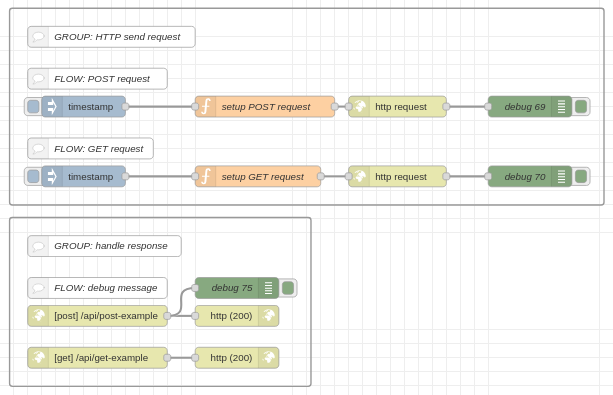Select FLOW: GET request comment

tap(90, 149)
